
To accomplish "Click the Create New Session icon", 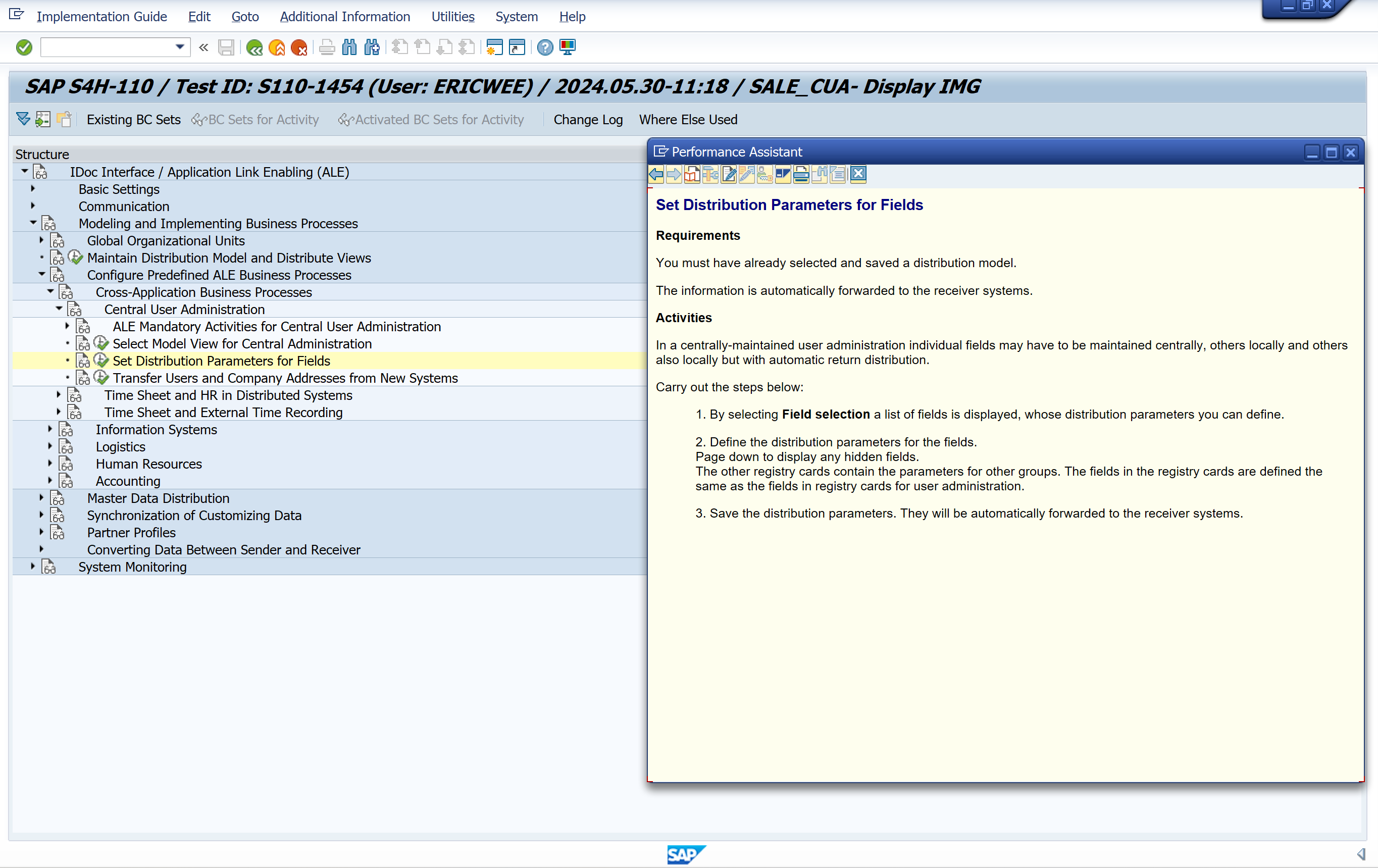I will point(494,47).
